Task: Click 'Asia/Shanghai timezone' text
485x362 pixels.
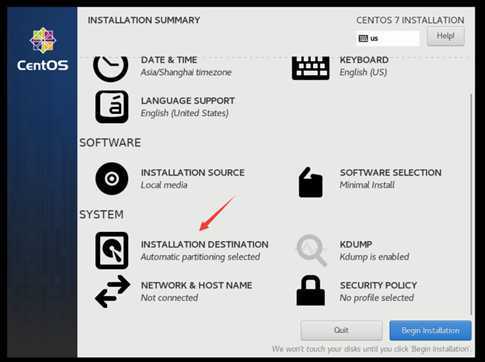Action: click(186, 72)
